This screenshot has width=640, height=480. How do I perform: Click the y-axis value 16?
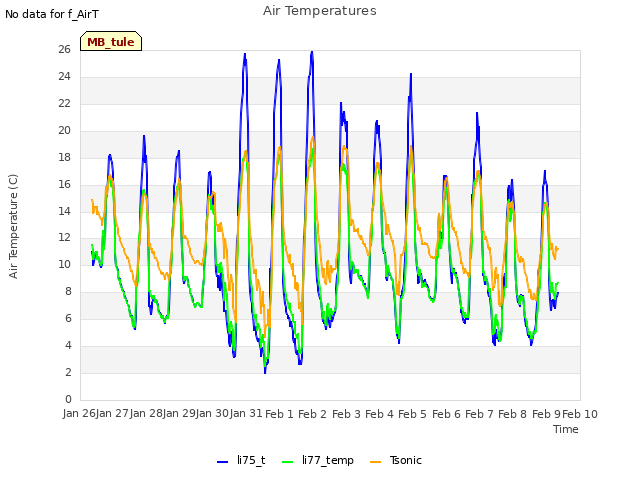(x=64, y=184)
